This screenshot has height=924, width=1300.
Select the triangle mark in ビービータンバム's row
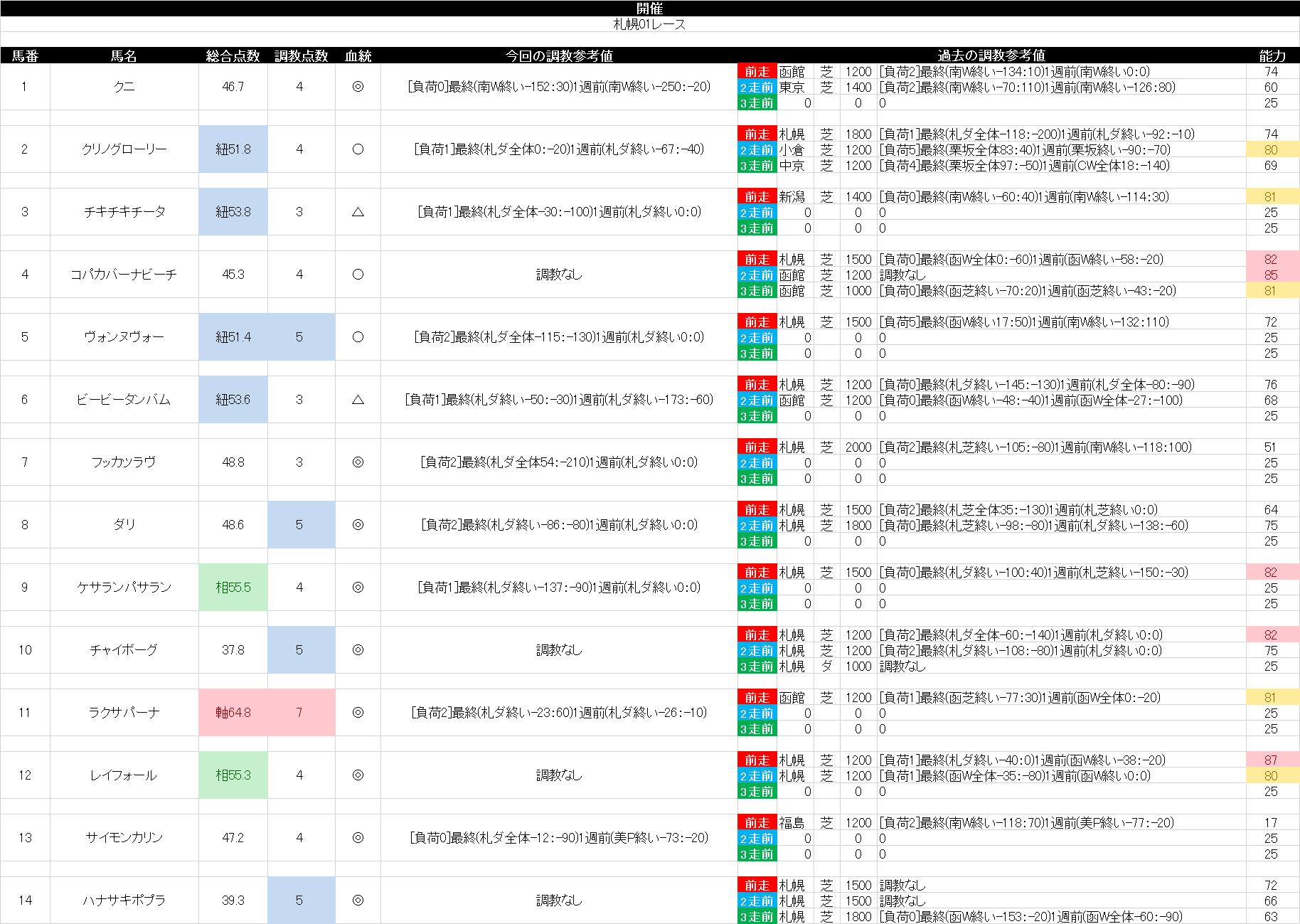pos(358,400)
